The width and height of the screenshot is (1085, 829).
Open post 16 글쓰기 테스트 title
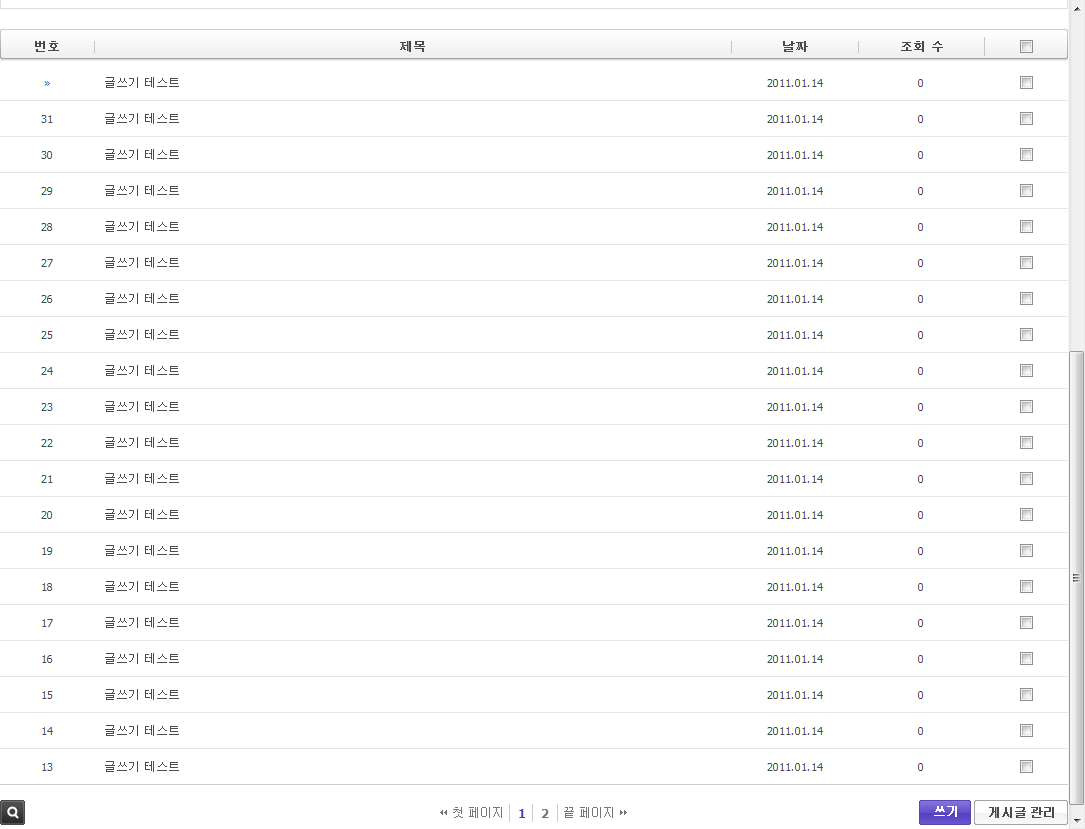point(142,658)
